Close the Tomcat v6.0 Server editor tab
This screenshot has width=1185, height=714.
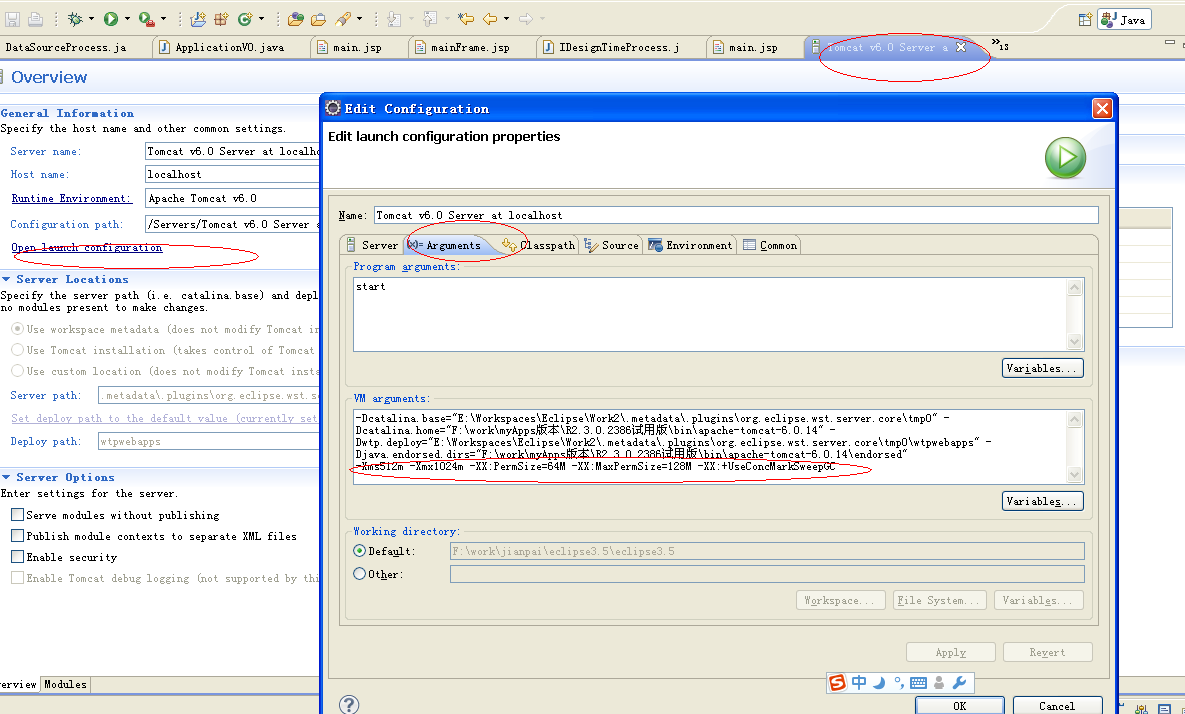tap(961, 47)
